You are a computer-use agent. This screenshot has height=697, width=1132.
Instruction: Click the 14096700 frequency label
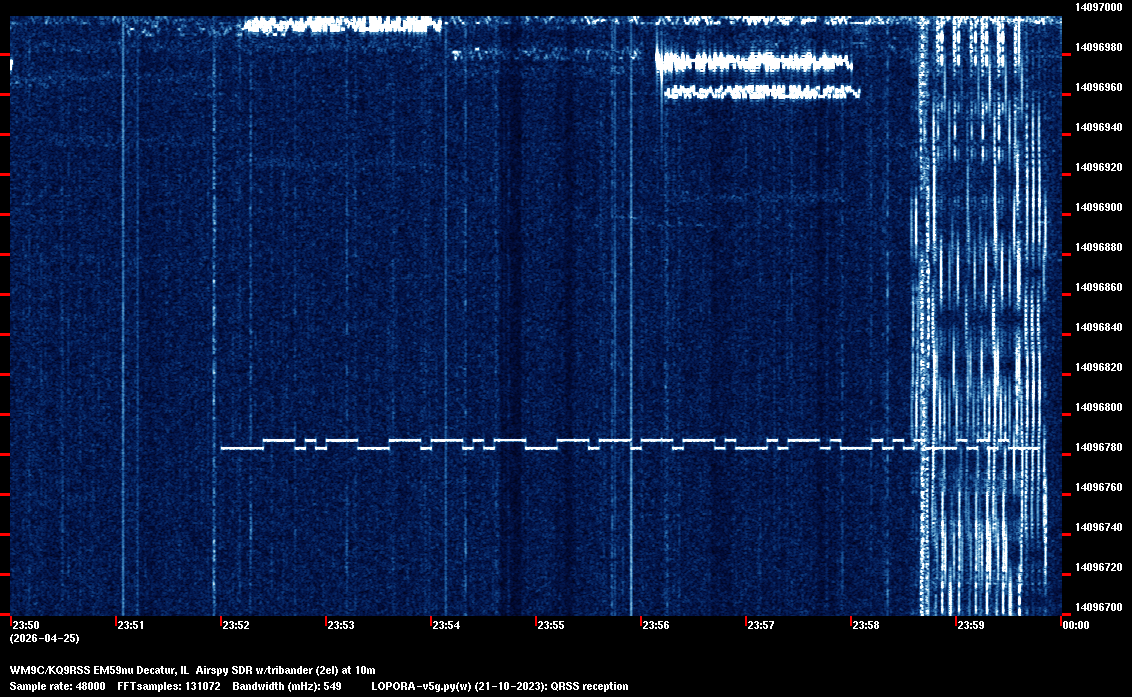click(x=1098, y=607)
